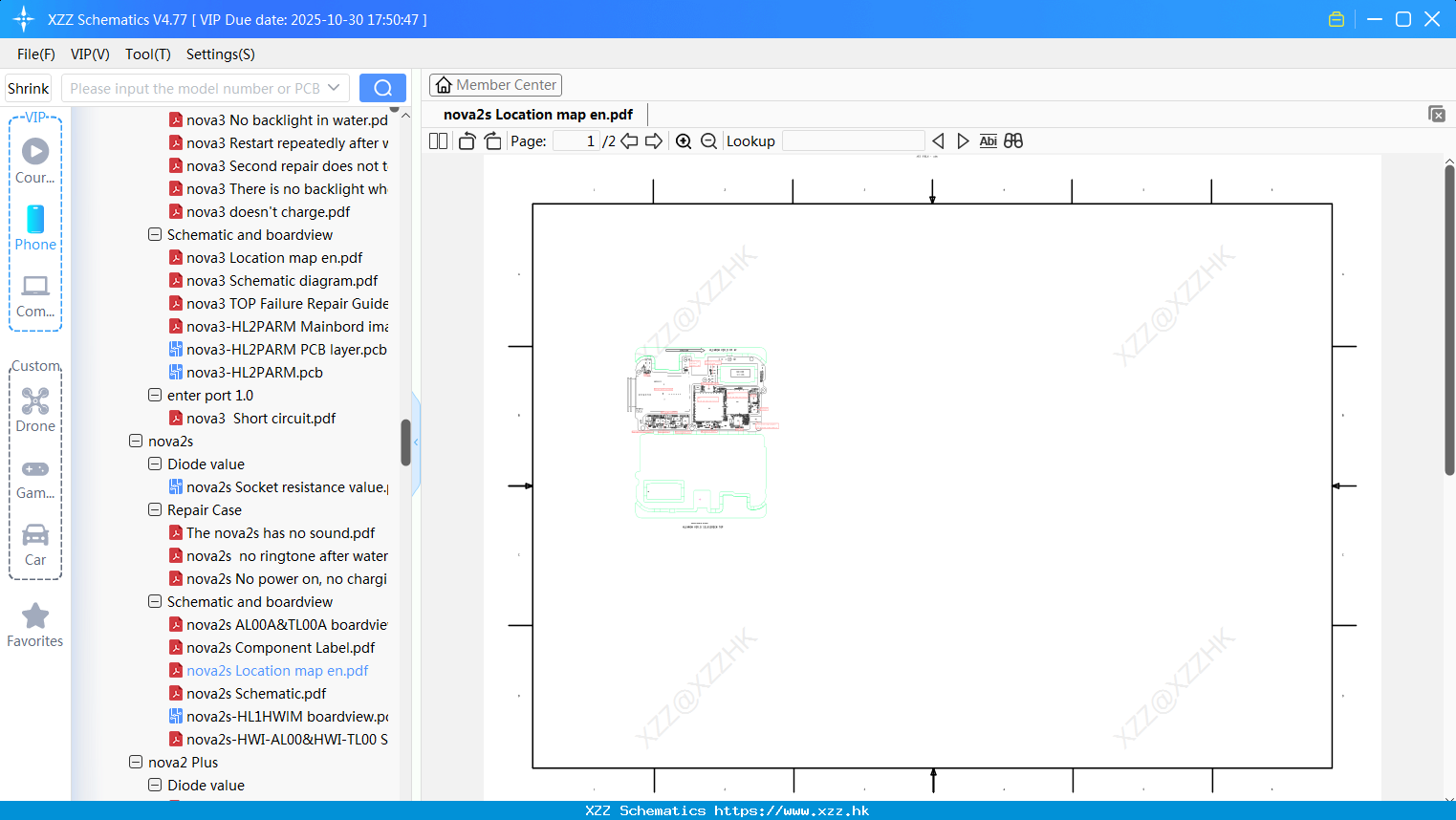Zoom in on the PDF
1456x820 pixels.
(684, 140)
